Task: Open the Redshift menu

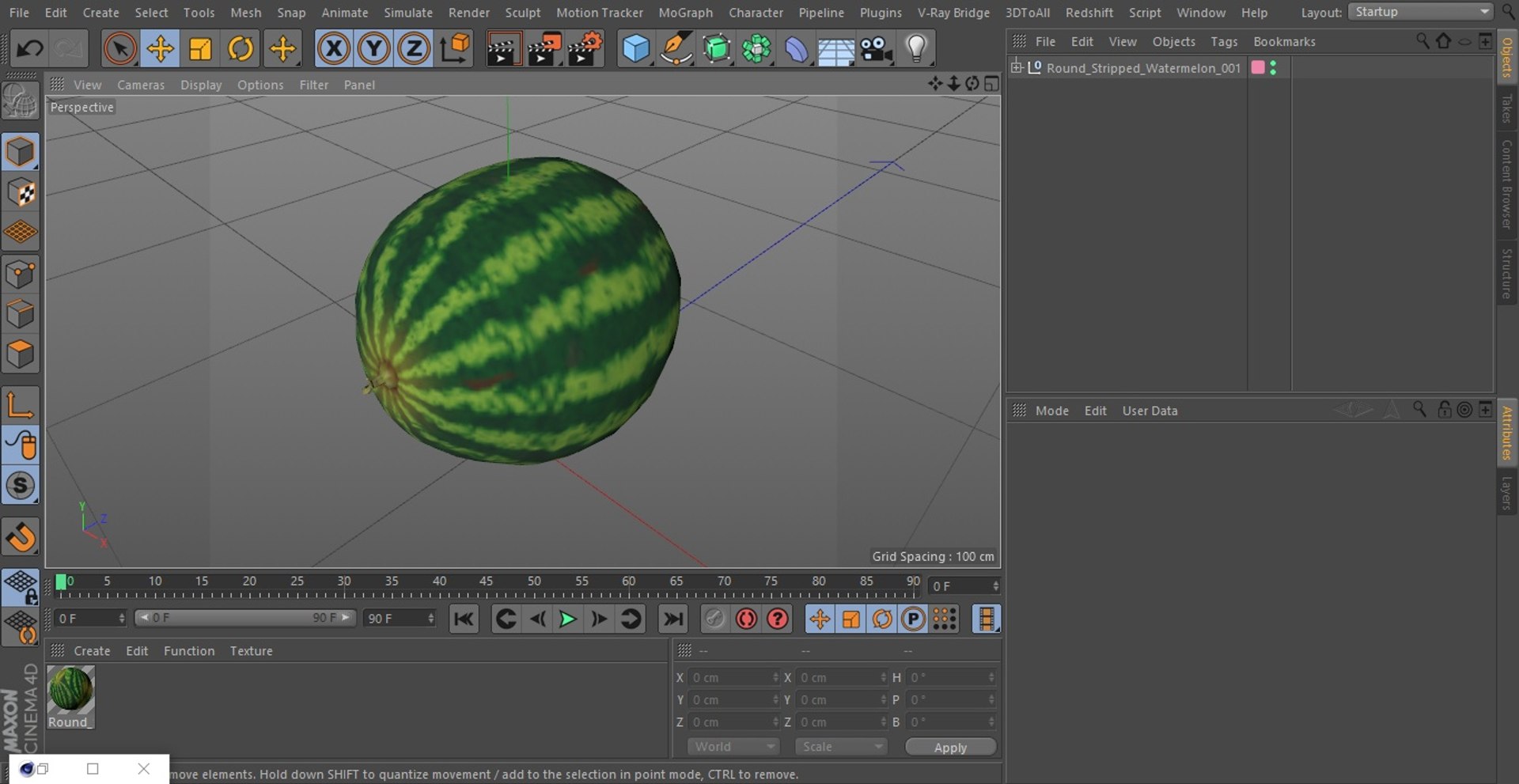Action: click(x=1089, y=13)
